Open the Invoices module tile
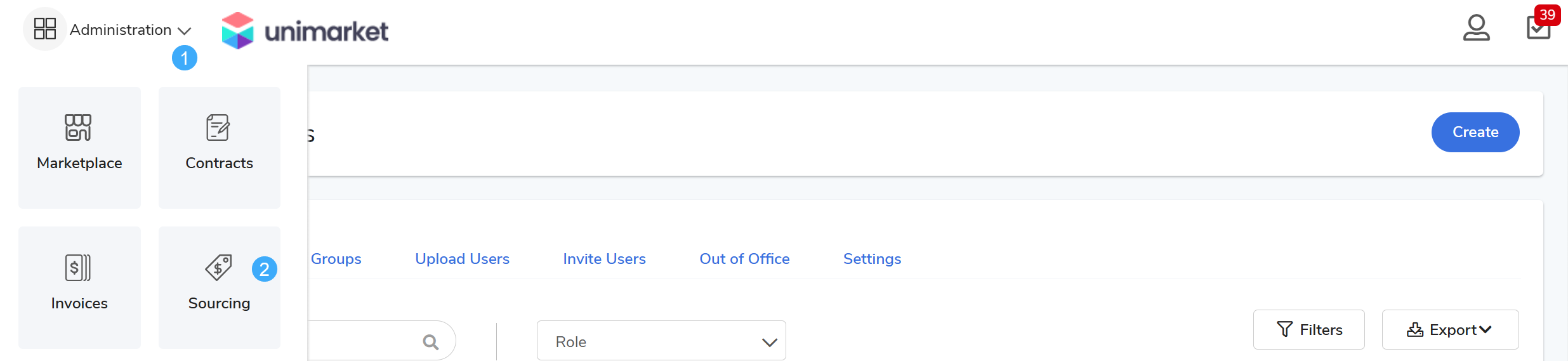This screenshot has height=361, width=1568. pyautogui.click(x=79, y=287)
